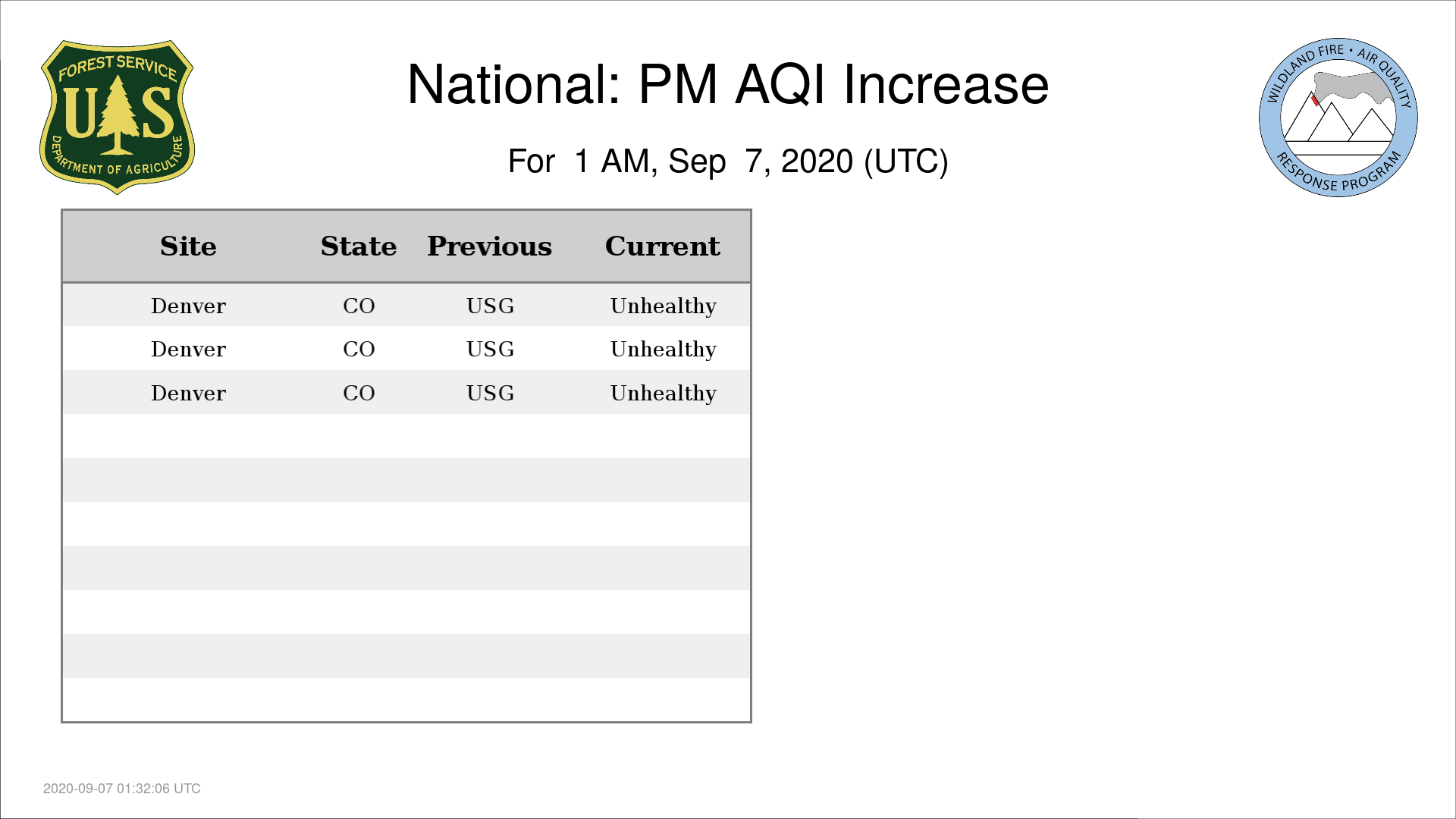Select Denver in the second table row
The image size is (1456, 819).
click(188, 349)
